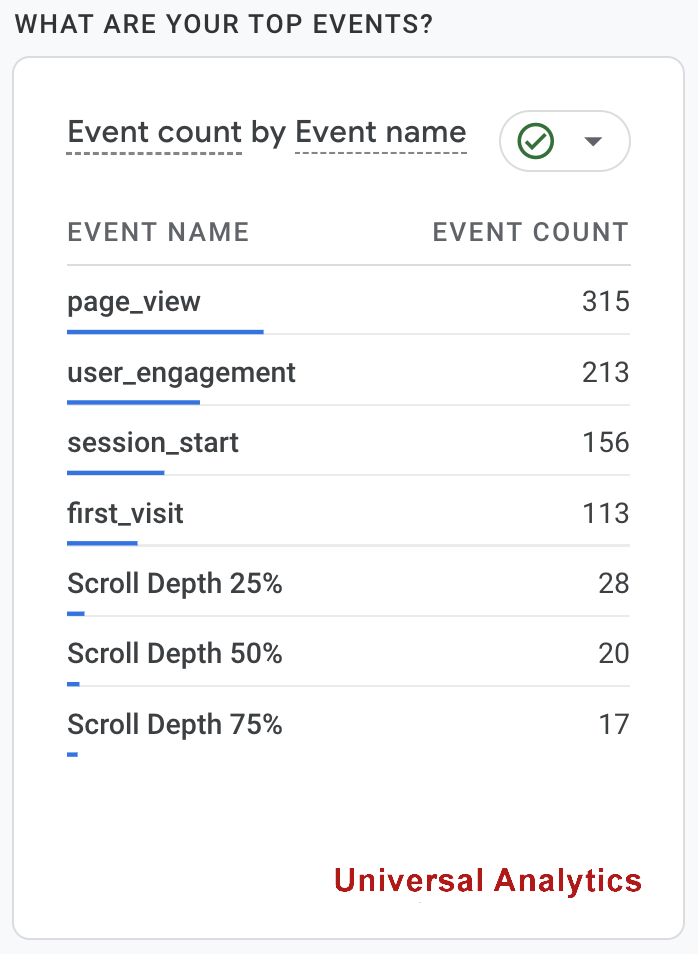Select the Scroll Depth 25% event
The width and height of the screenshot is (698, 954).
tap(174, 584)
